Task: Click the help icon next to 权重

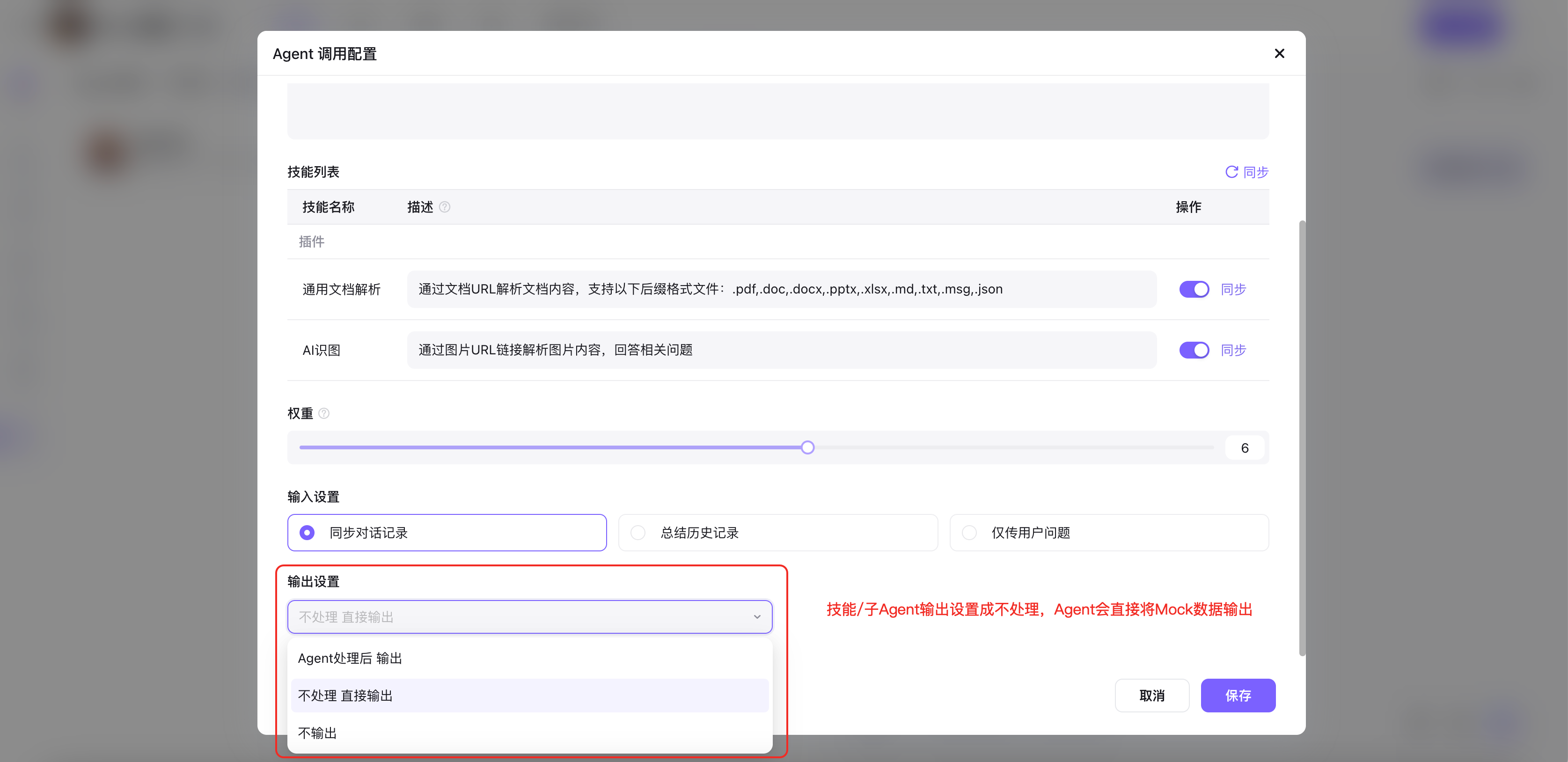Action: tap(324, 413)
